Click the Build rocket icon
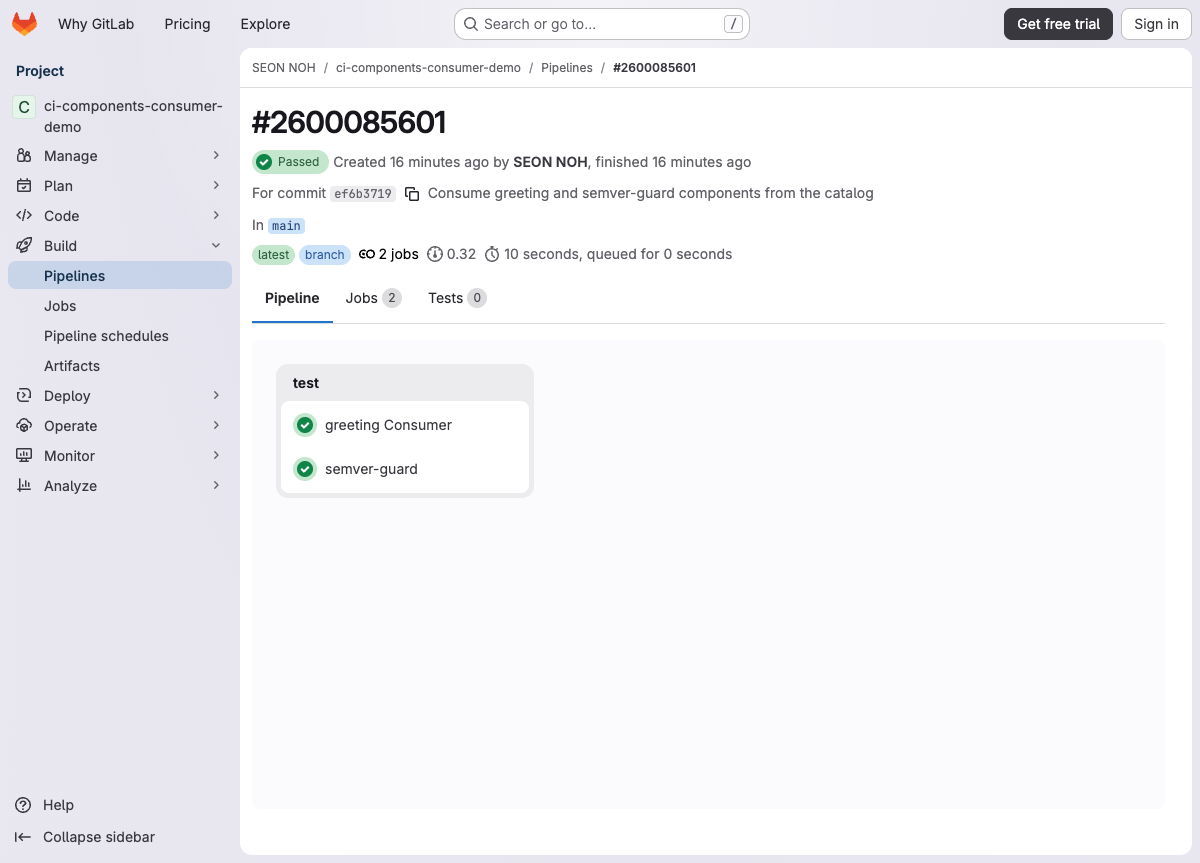The width and height of the screenshot is (1200, 863). (24, 246)
